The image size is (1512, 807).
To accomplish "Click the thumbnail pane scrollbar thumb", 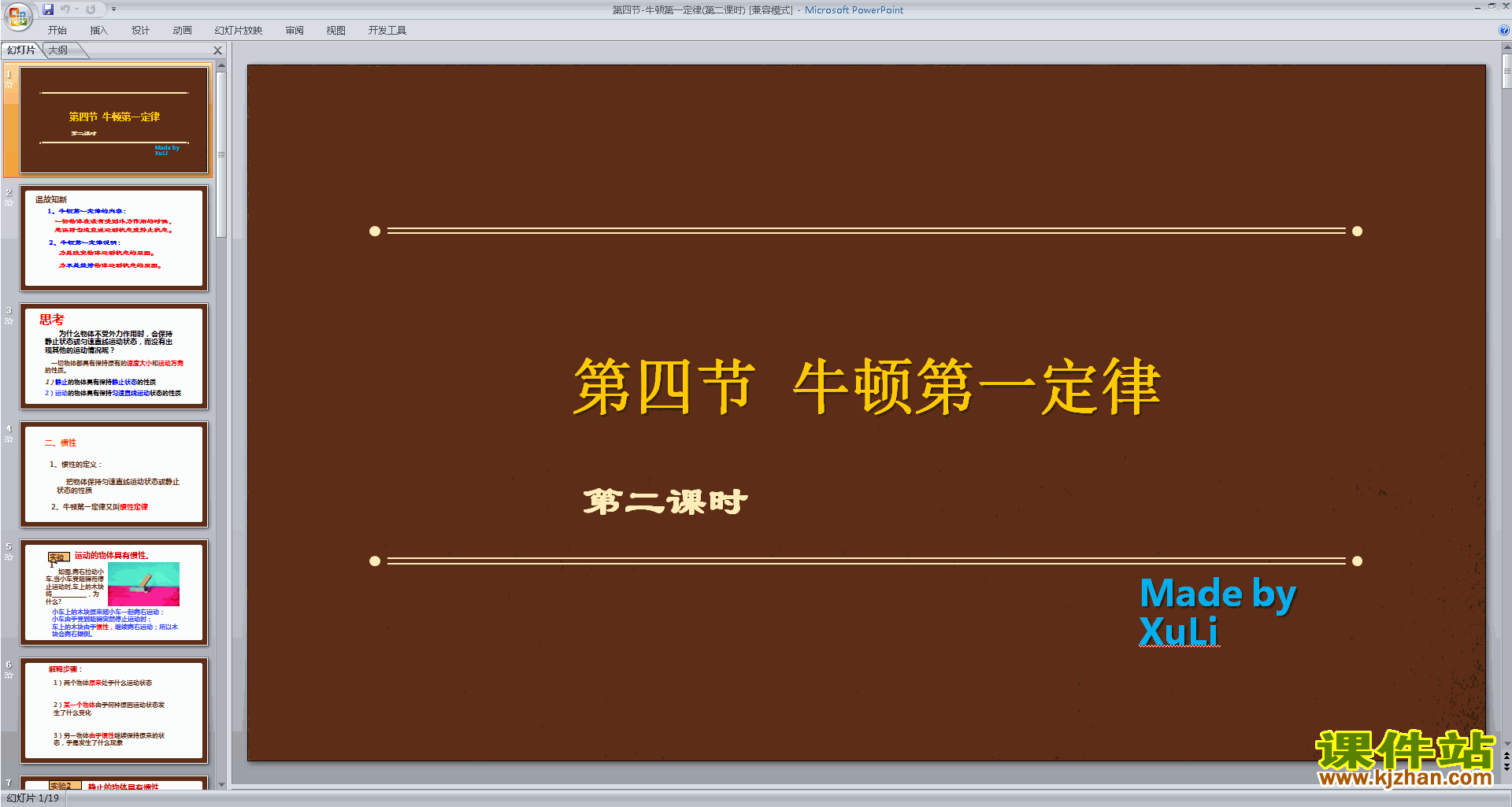I will pos(221,154).
